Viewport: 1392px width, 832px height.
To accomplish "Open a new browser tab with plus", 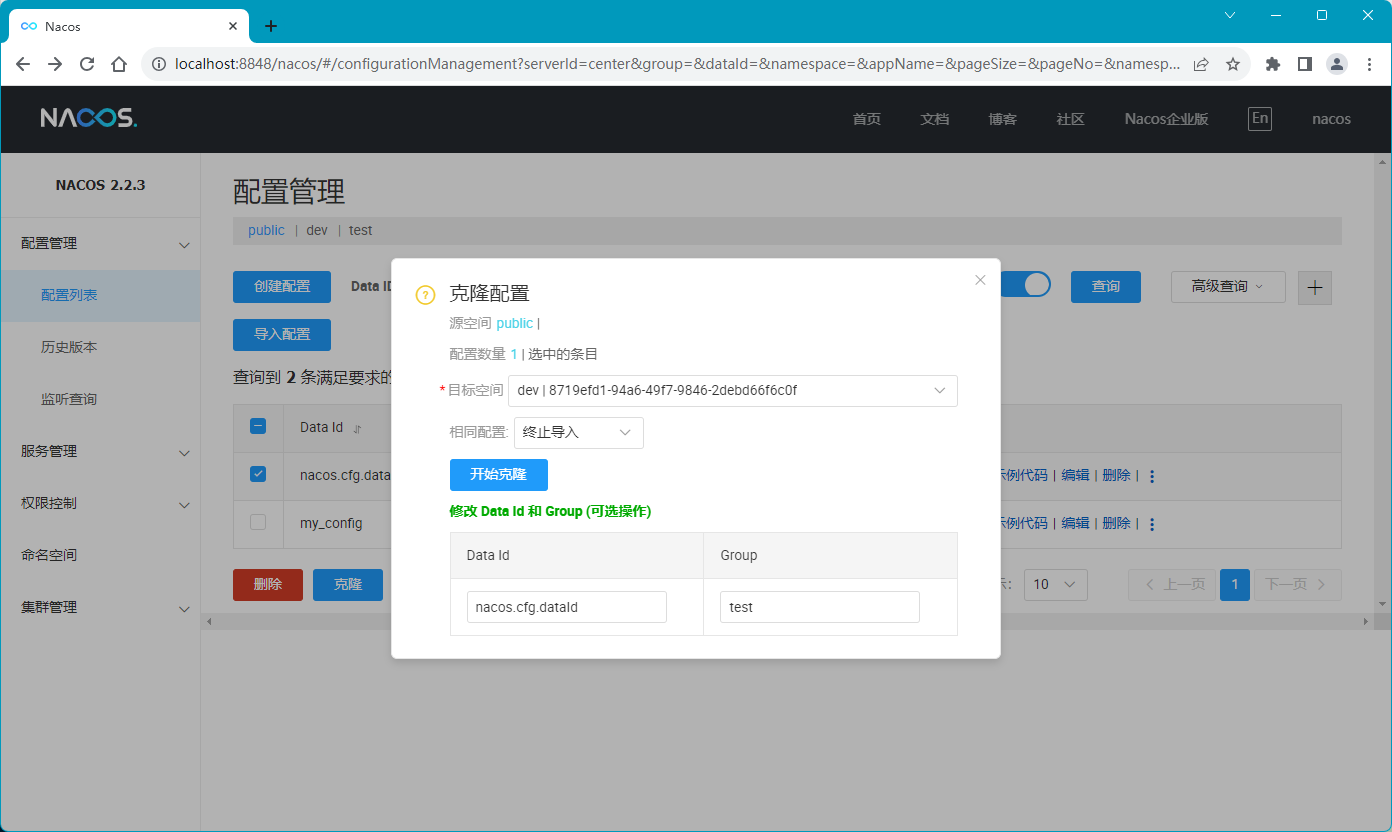I will click(x=270, y=26).
